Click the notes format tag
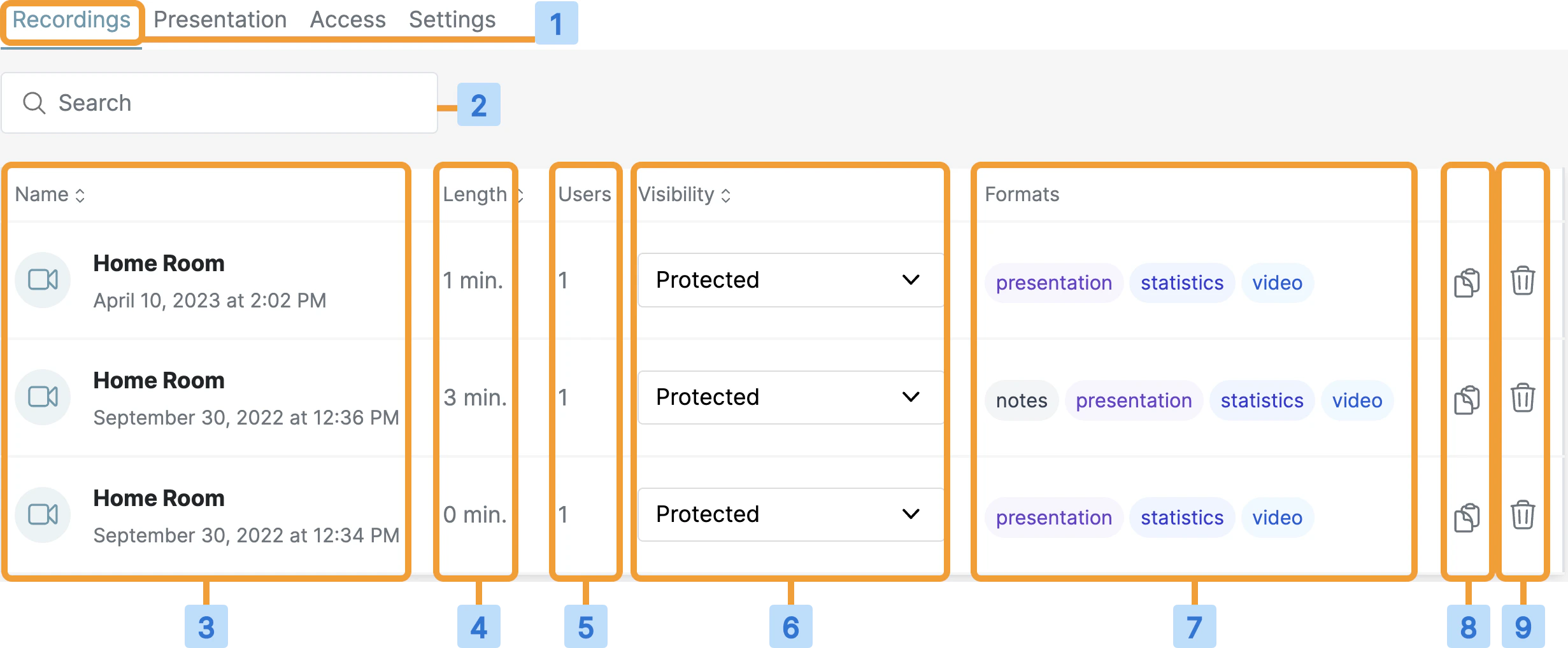Screen dimensions: 1568x648 coord(1021,400)
